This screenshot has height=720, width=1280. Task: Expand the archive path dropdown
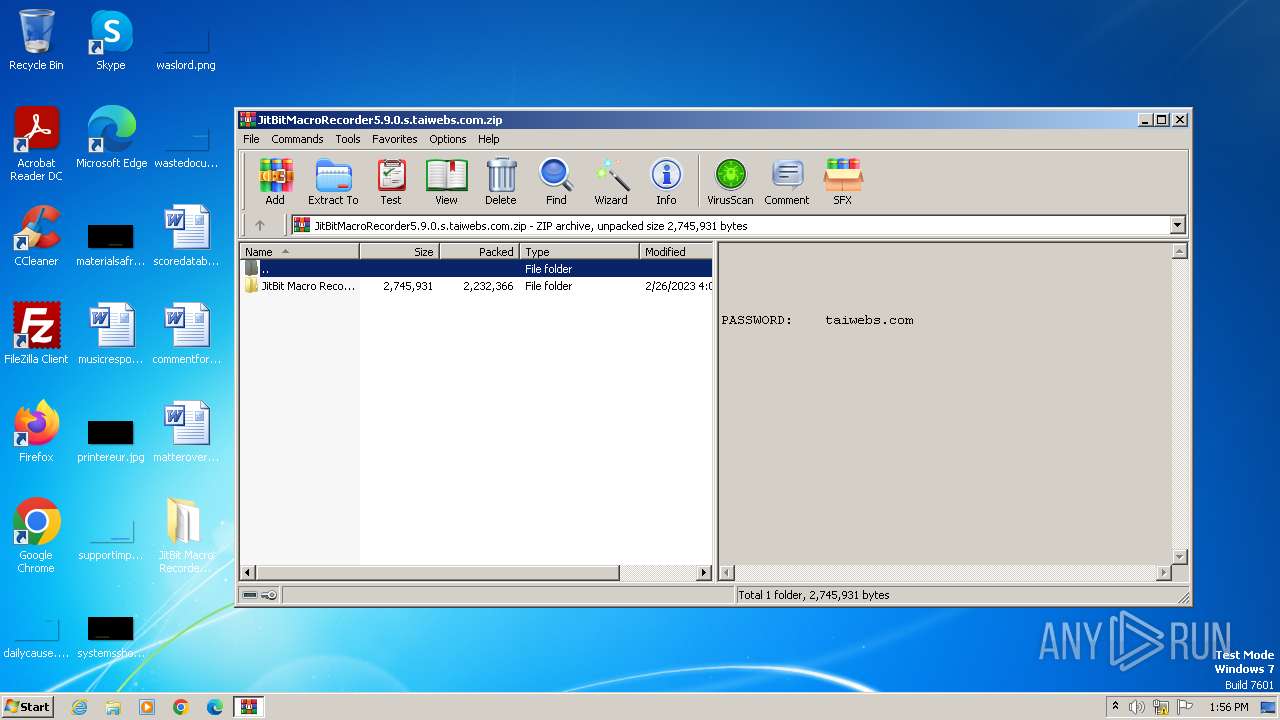tap(1177, 226)
